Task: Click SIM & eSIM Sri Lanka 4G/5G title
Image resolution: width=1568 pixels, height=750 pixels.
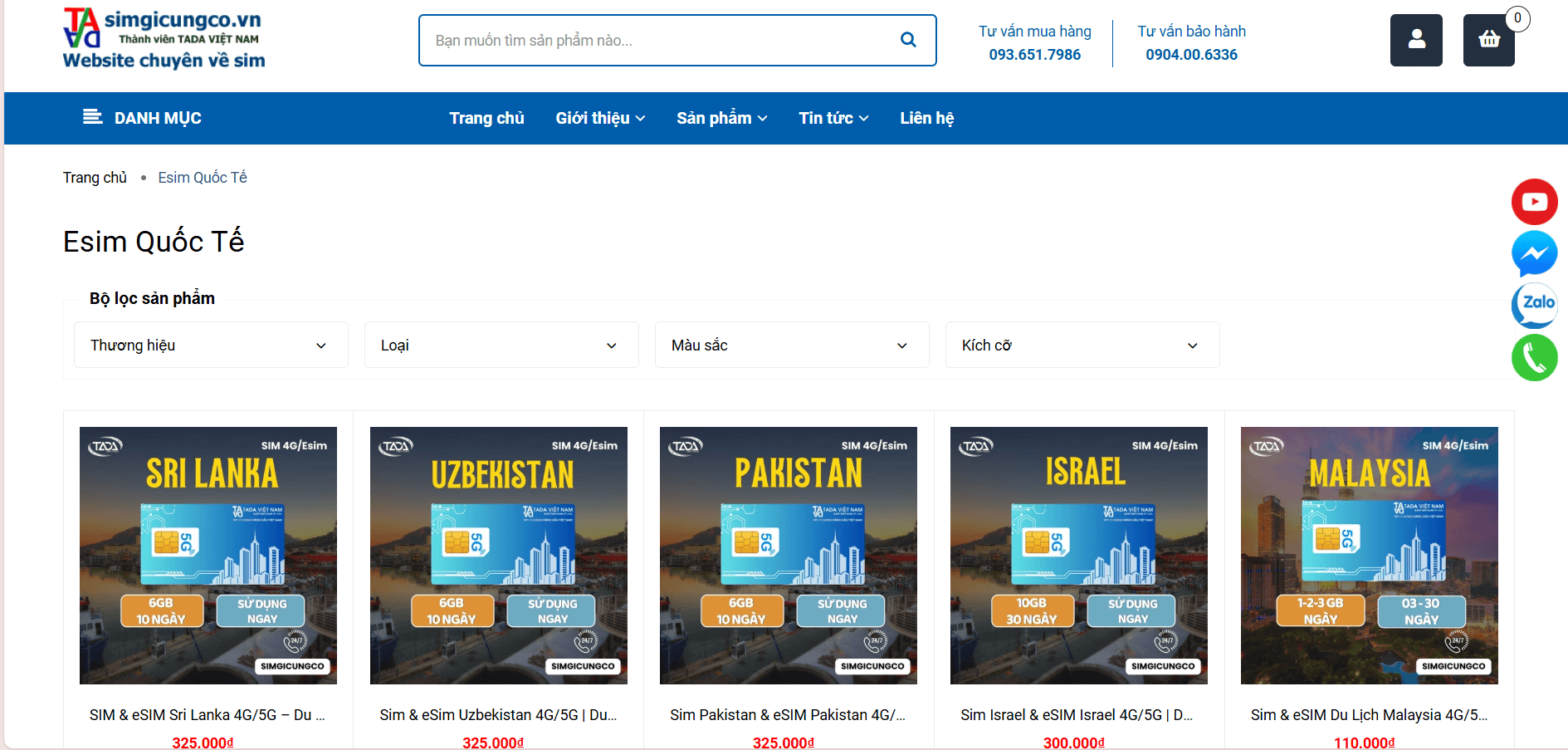Action: click(x=208, y=715)
